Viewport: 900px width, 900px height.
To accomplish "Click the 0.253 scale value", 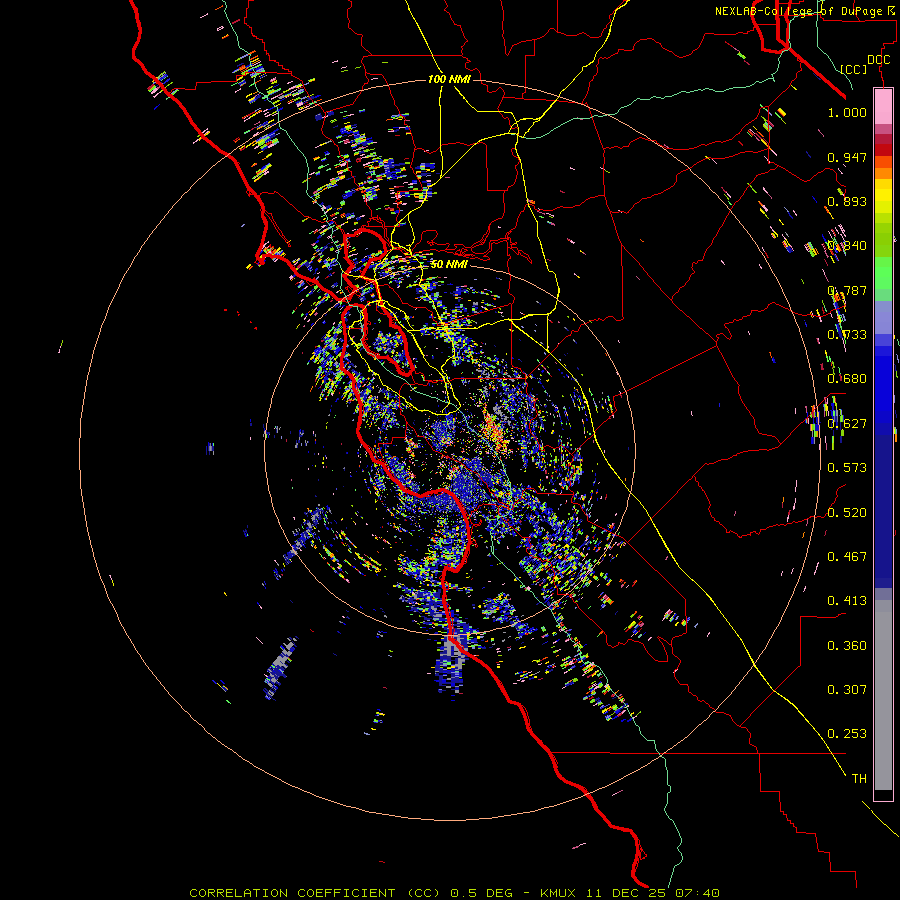I will click(x=847, y=734).
